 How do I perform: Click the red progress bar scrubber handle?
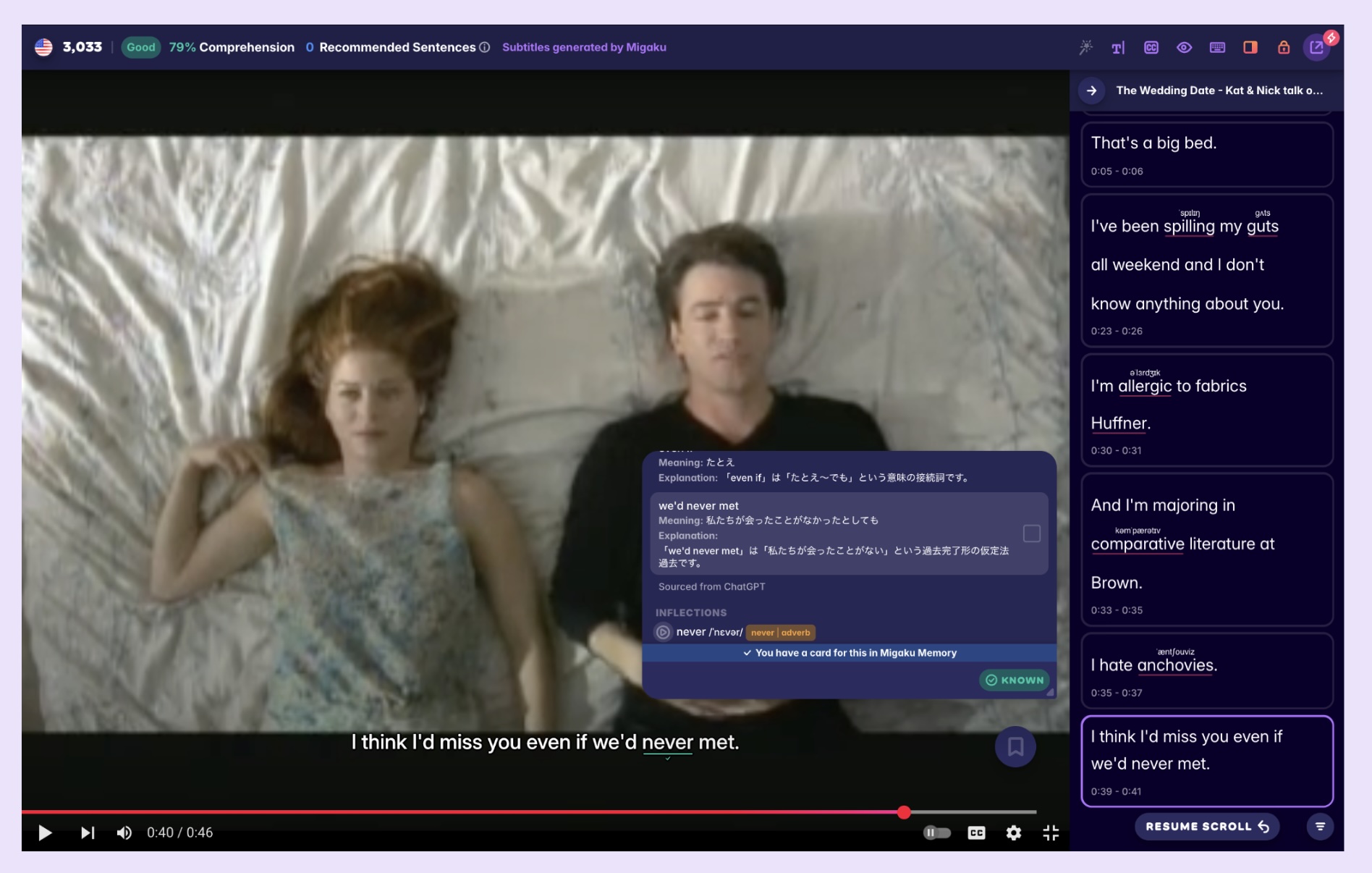904,812
